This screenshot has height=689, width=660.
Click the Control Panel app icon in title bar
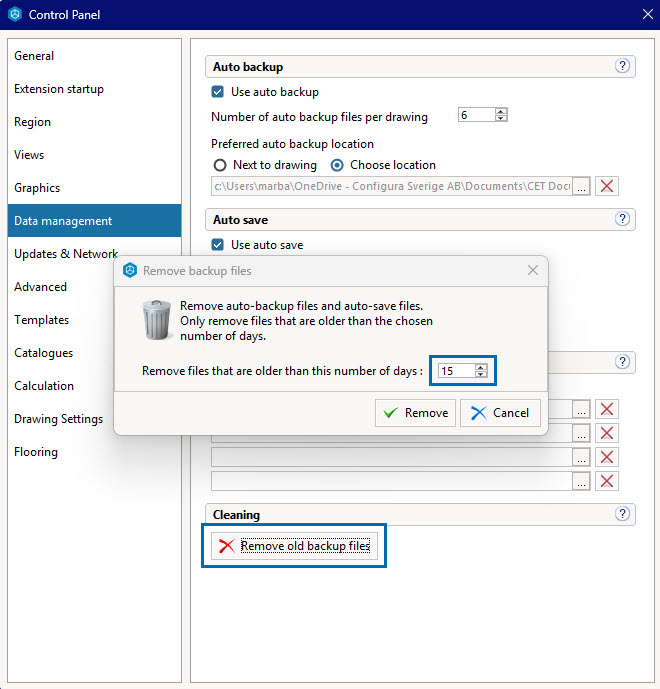[x=15, y=15]
